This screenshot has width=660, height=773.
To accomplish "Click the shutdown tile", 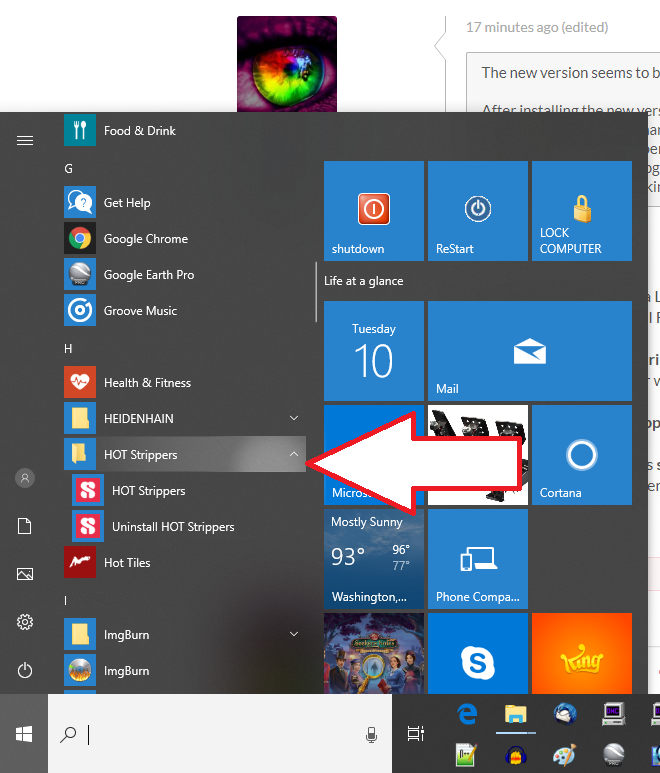I will click(x=374, y=211).
